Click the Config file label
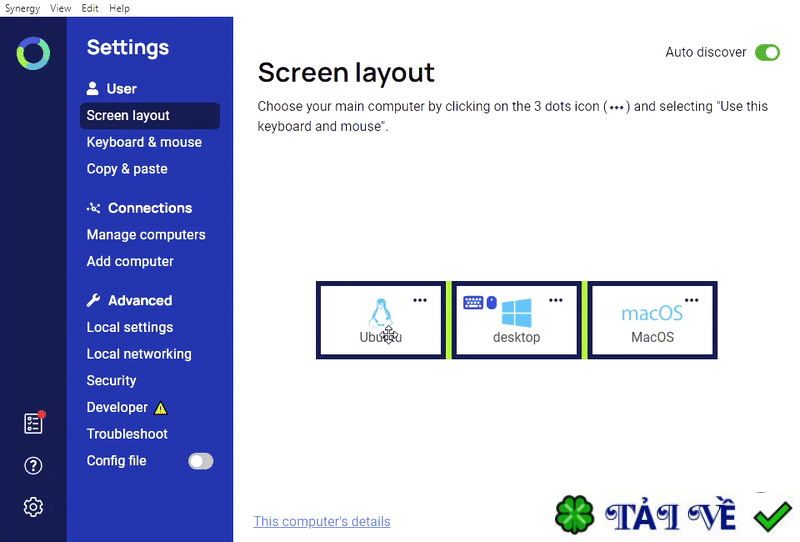This screenshot has height=542, width=800. click(116, 461)
